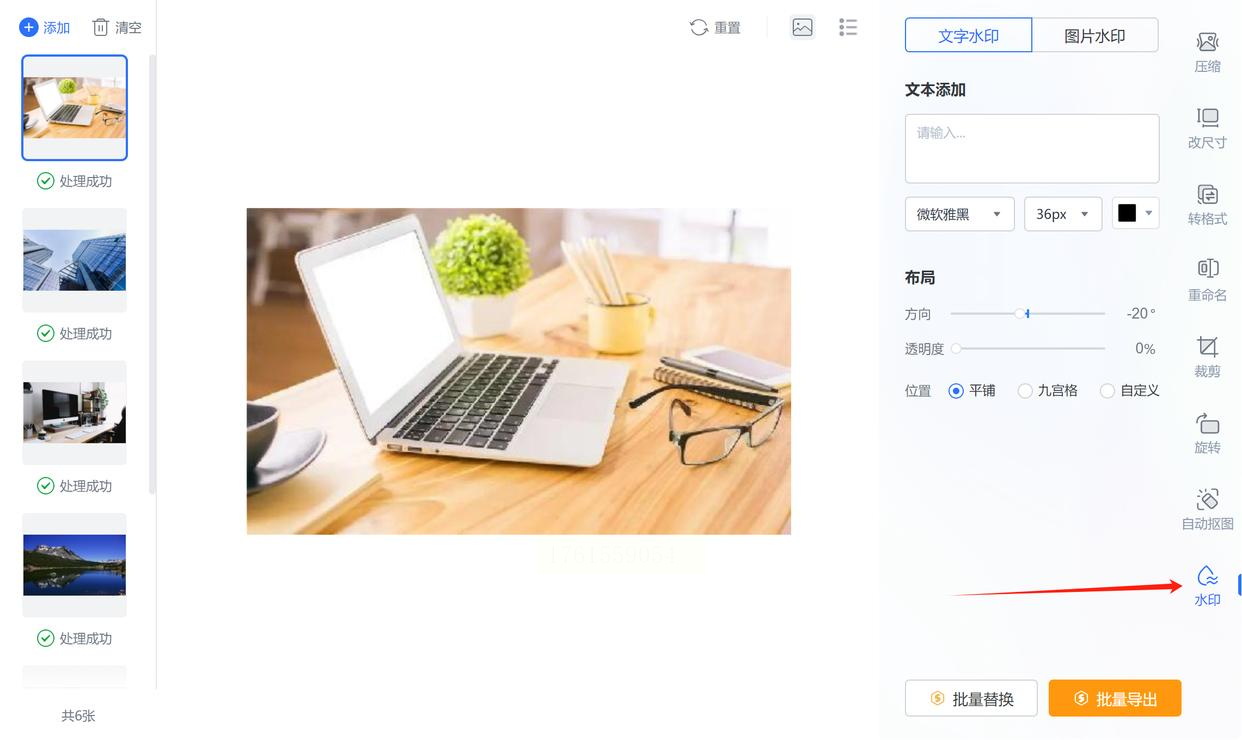
Task: Switch to the 文字水印 tab
Action: point(968,35)
